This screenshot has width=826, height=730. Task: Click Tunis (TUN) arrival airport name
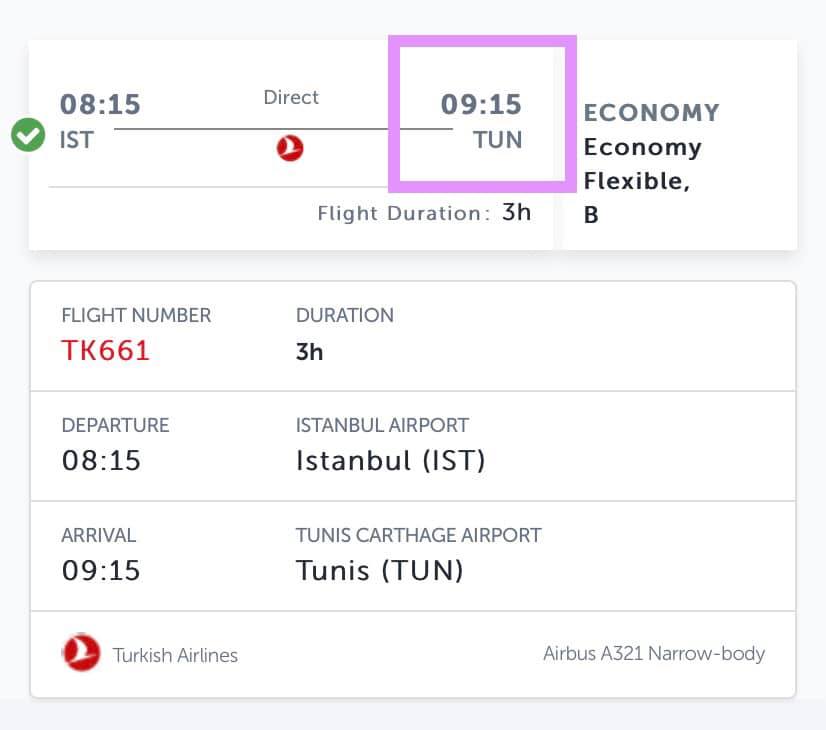(x=380, y=570)
